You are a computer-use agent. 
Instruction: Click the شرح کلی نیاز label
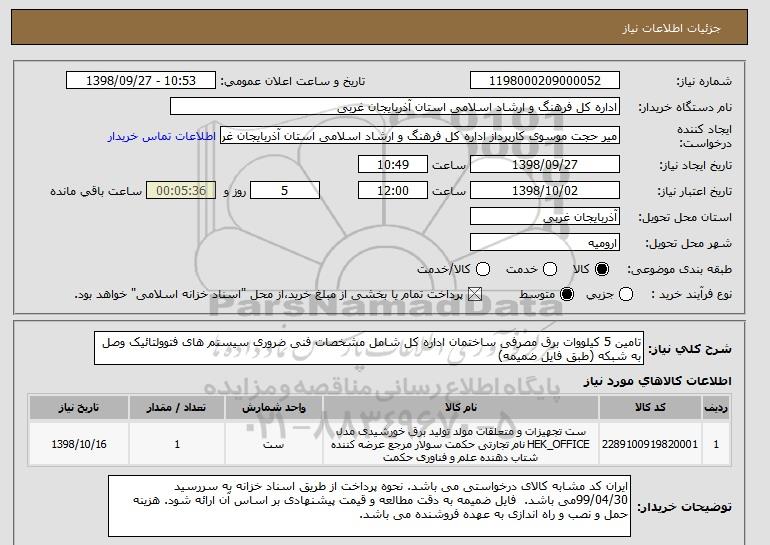click(690, 349)
